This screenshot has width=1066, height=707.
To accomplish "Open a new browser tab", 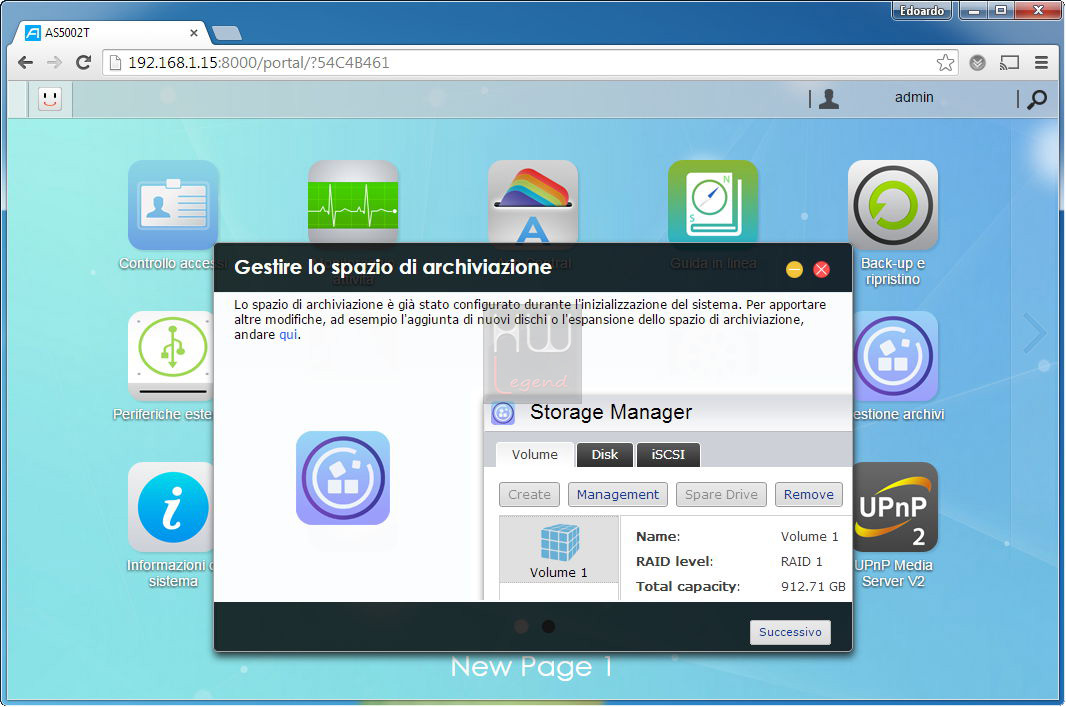I will point(226,33).
